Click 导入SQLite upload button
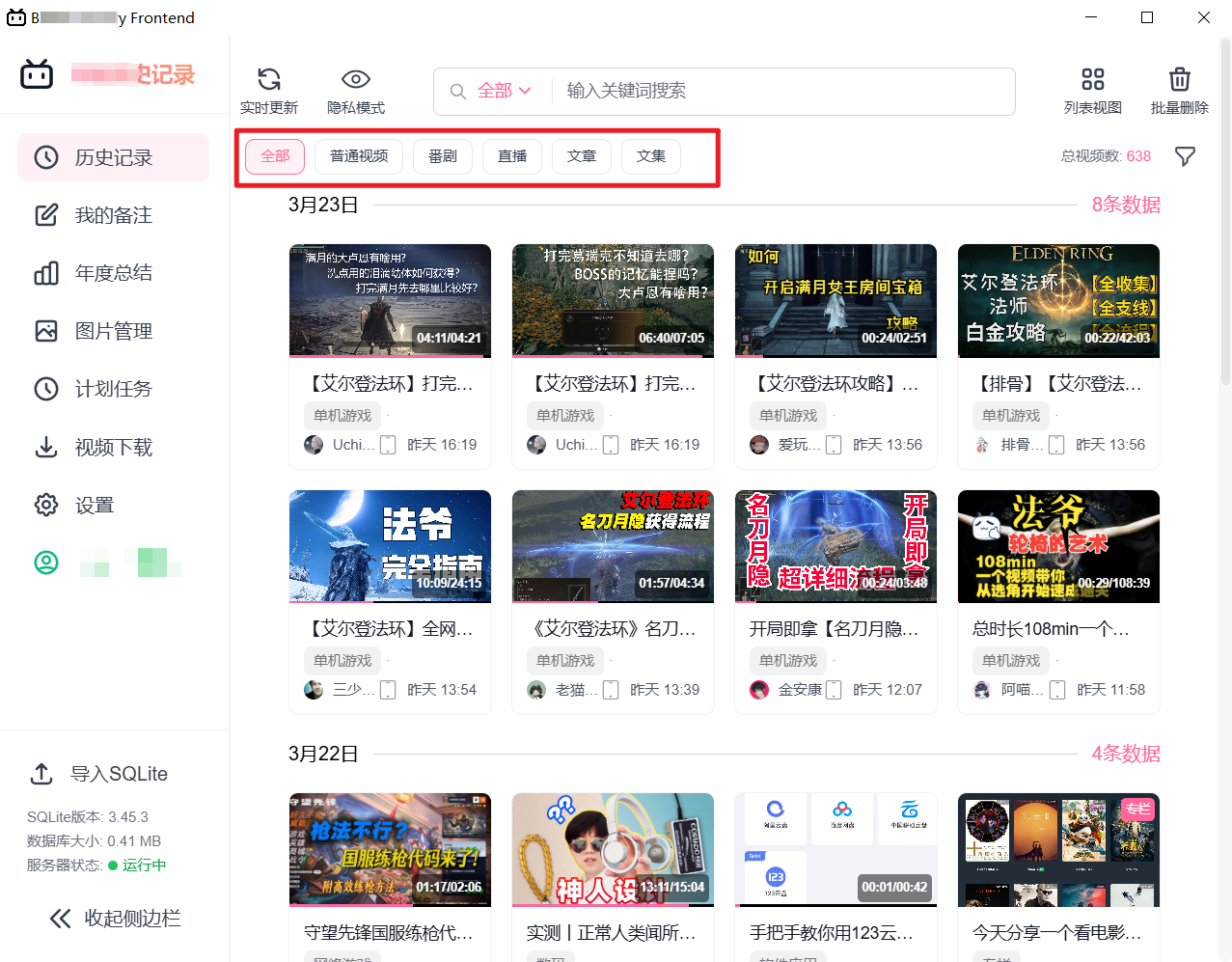The image size is (1232, 962). (99, 774)
